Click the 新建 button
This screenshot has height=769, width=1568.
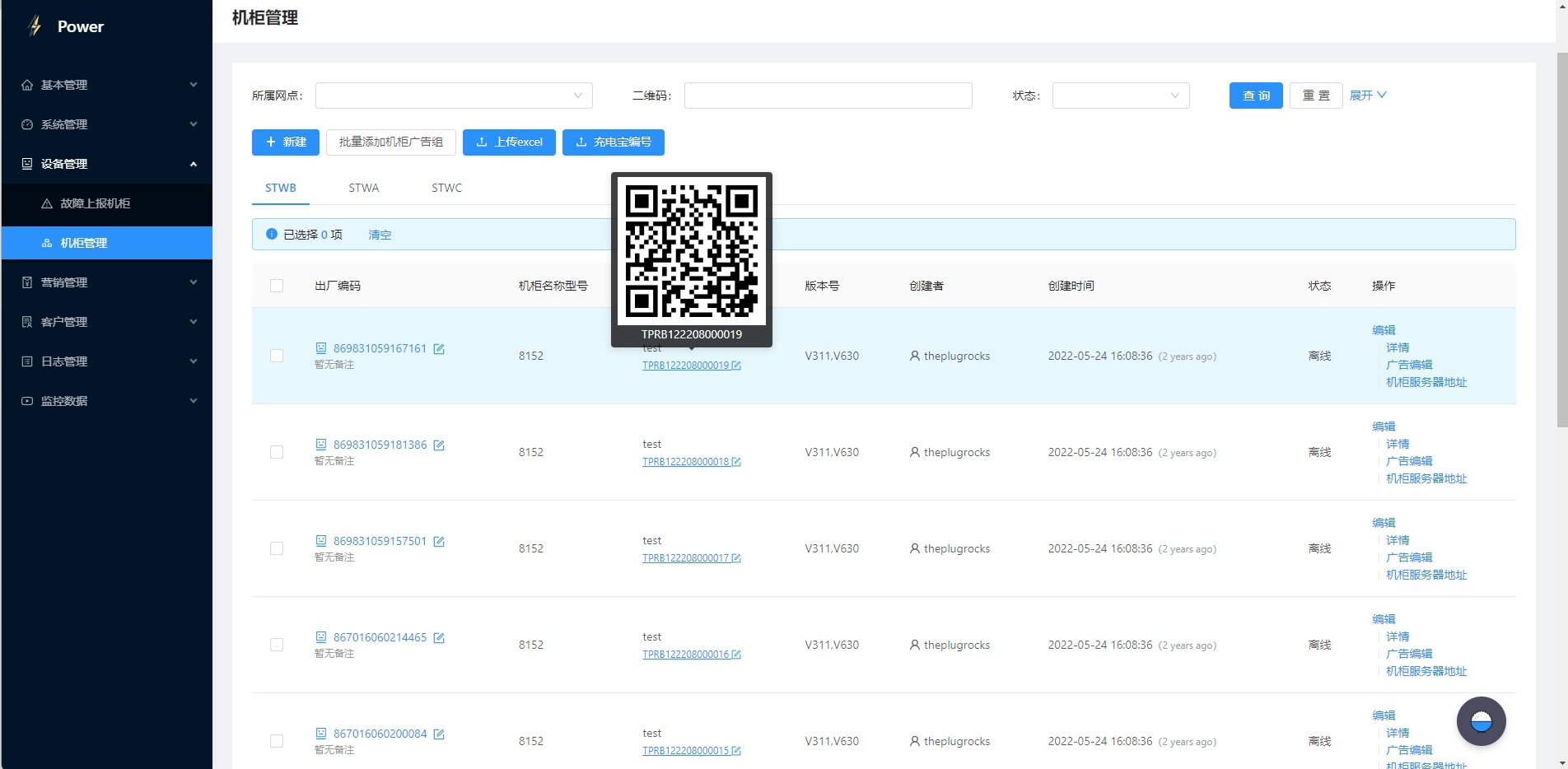pos(286,142)
